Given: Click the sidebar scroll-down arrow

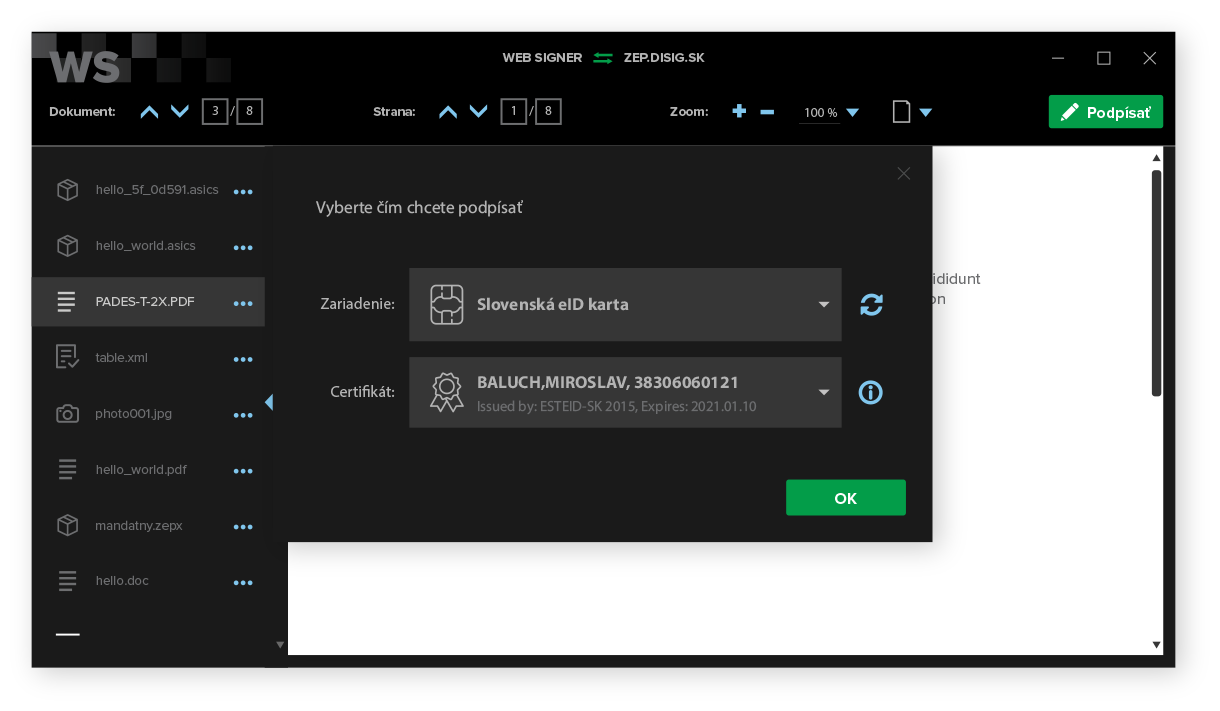Looking at the screenshot, I should [280, 645].
